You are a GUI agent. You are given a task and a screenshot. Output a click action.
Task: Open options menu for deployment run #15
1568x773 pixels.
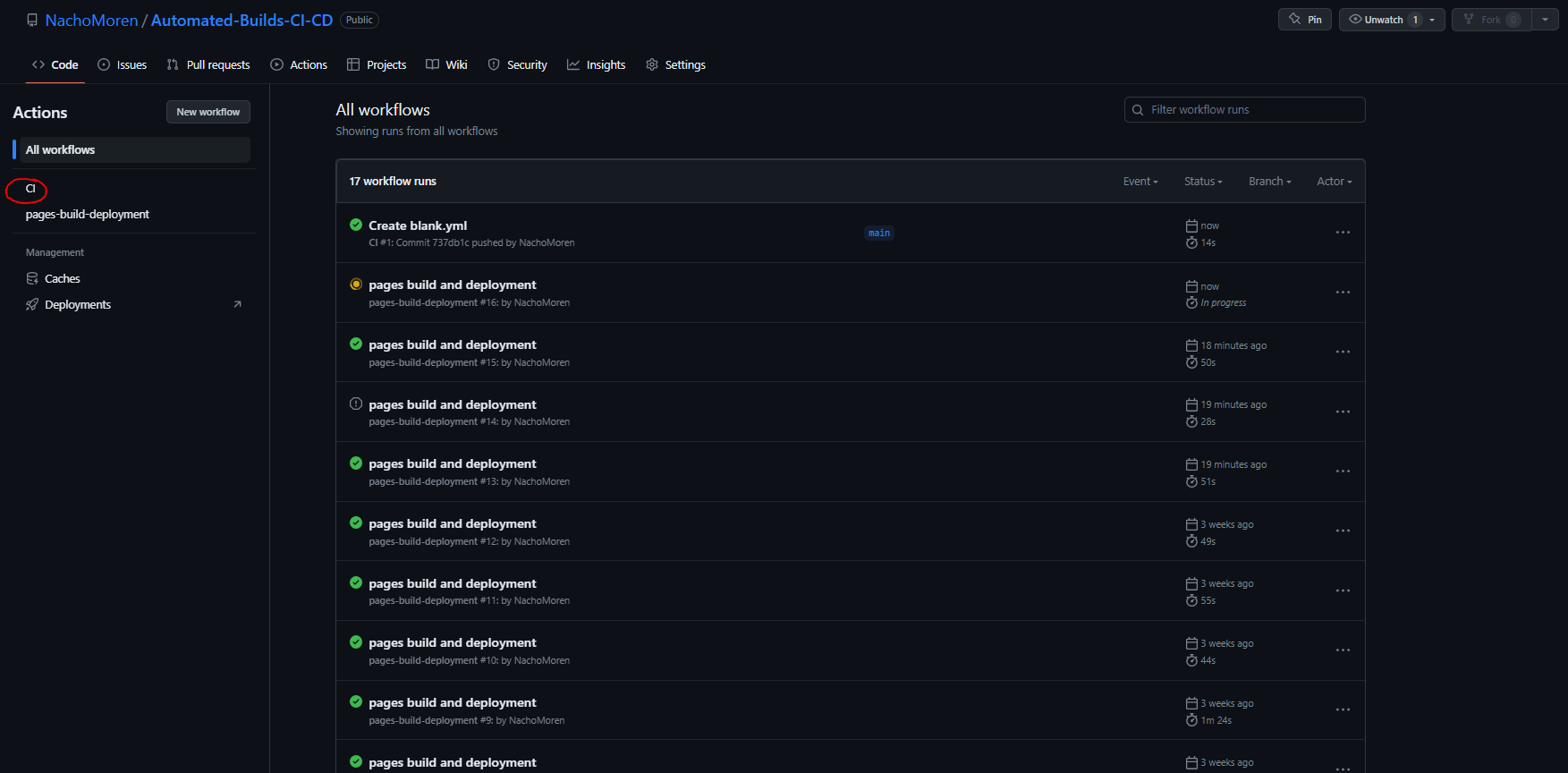[x=1343, y=353]
